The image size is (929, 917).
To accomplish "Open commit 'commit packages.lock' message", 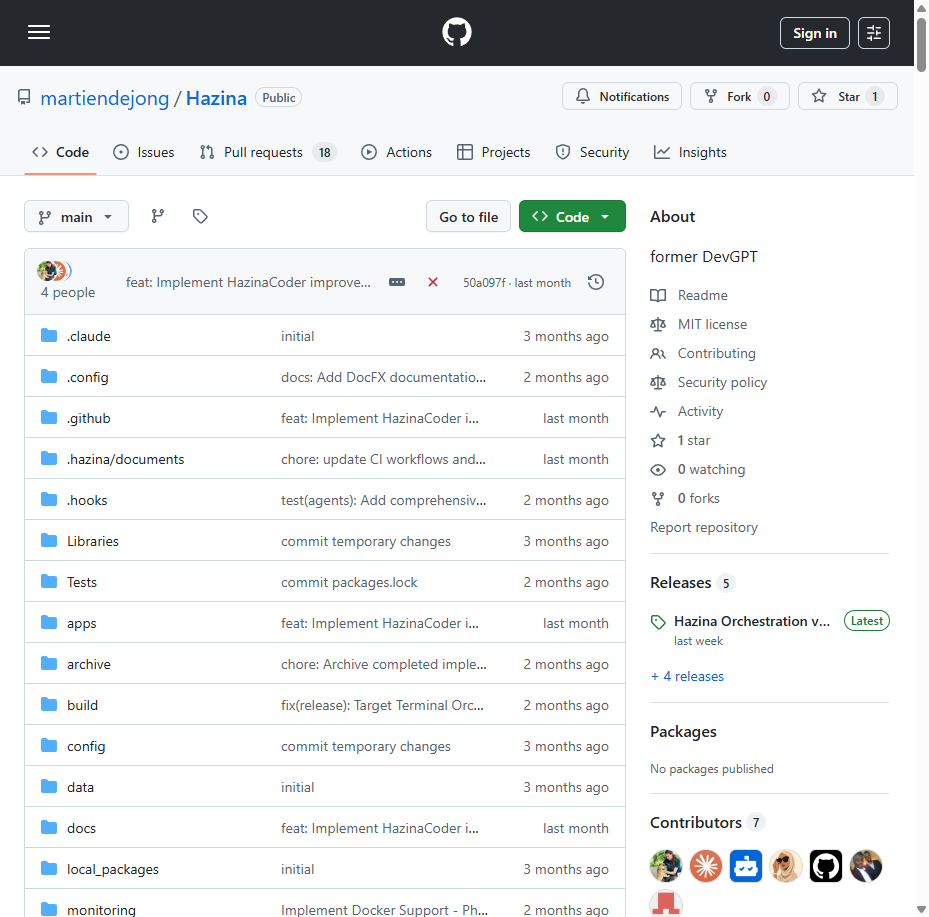I will coord(349,582).
